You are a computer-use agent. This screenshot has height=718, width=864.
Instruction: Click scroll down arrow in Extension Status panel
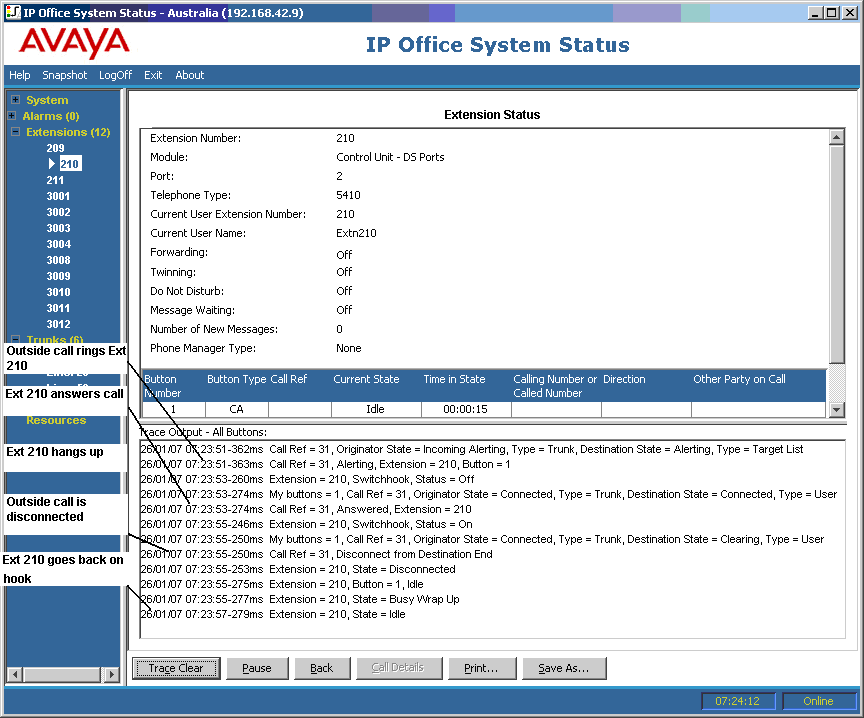tap(836, 409)
